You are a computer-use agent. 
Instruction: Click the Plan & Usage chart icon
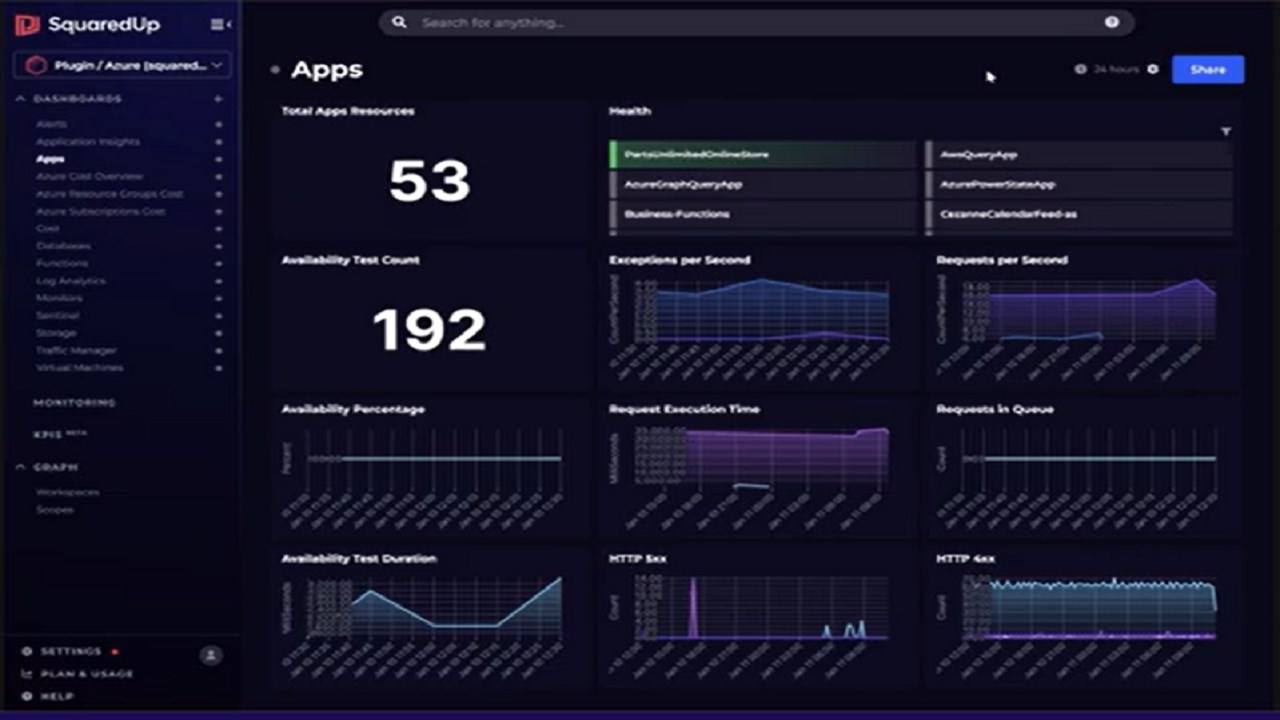pos(27,674)
